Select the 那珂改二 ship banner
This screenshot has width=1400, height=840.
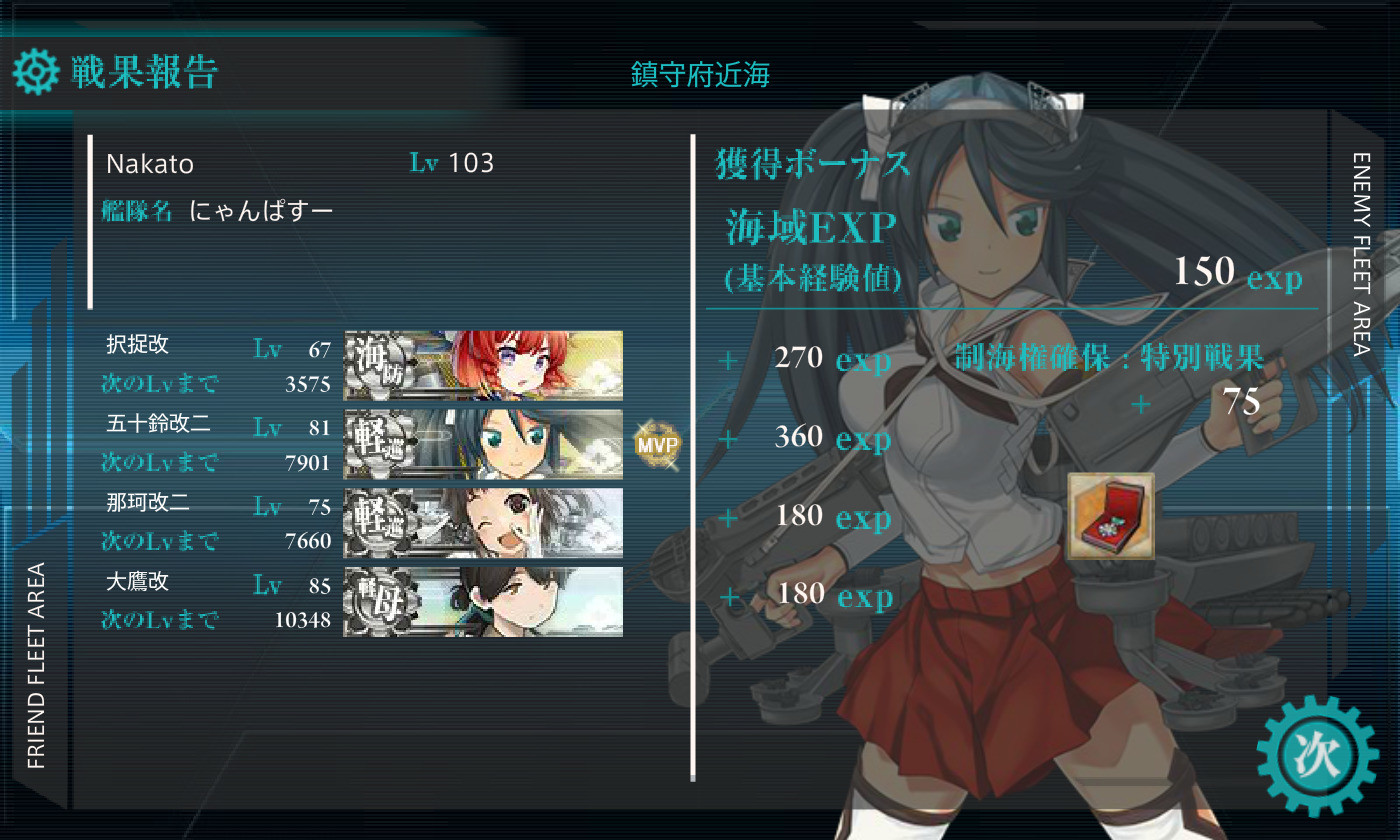483,523
